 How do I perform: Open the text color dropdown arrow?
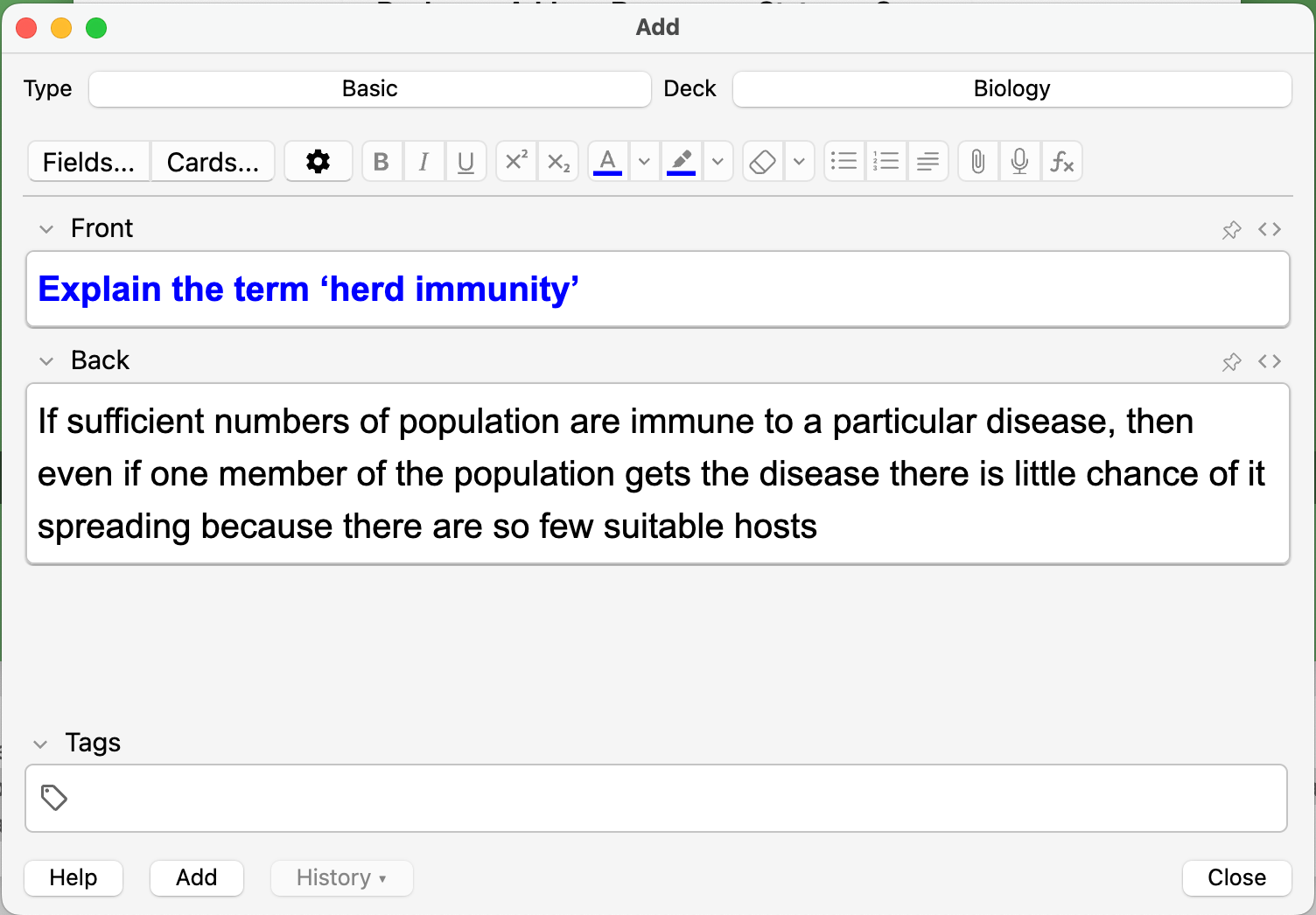click(x=644, y=162)
